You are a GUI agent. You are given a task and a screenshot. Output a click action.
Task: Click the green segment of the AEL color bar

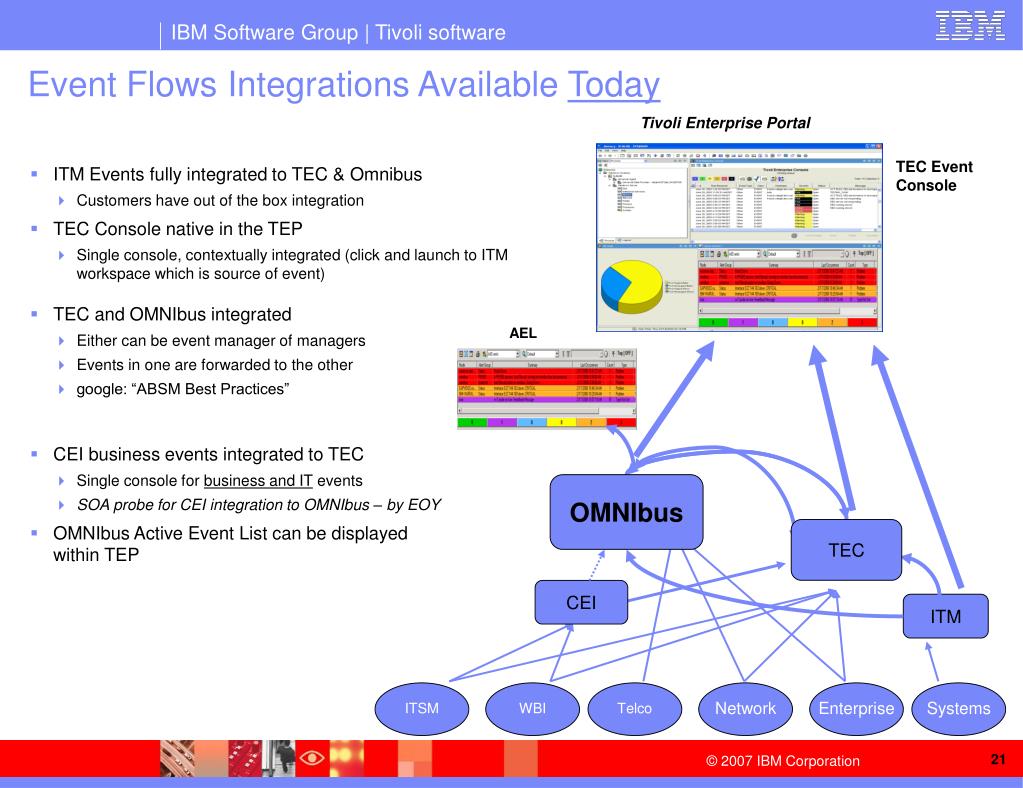coord(472,423)
